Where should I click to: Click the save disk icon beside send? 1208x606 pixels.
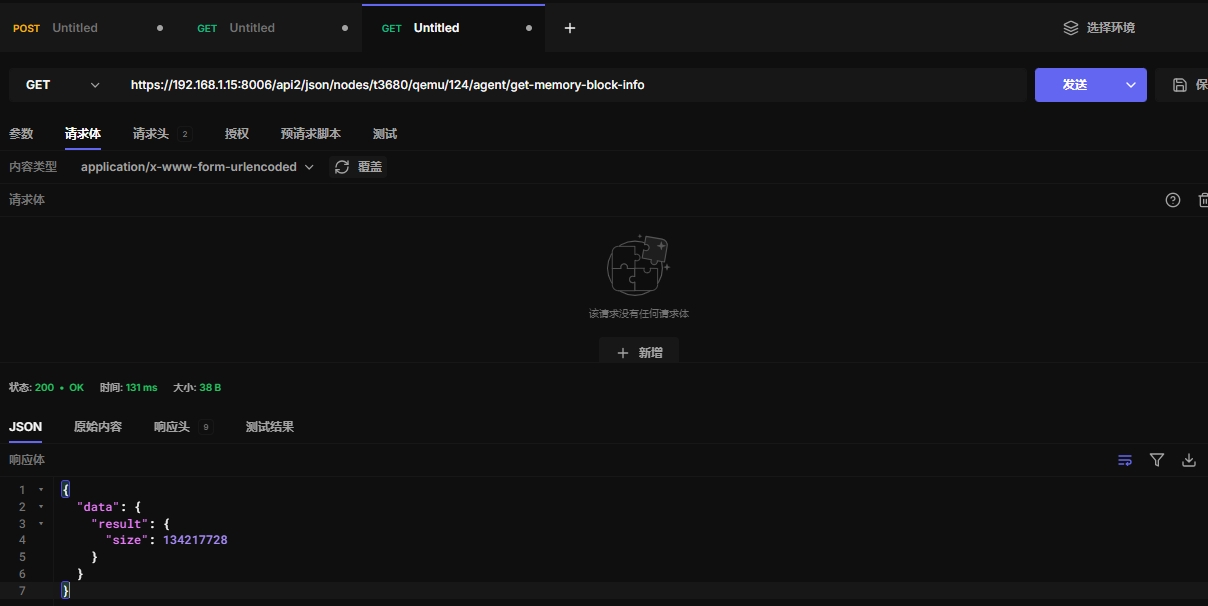1180,85
